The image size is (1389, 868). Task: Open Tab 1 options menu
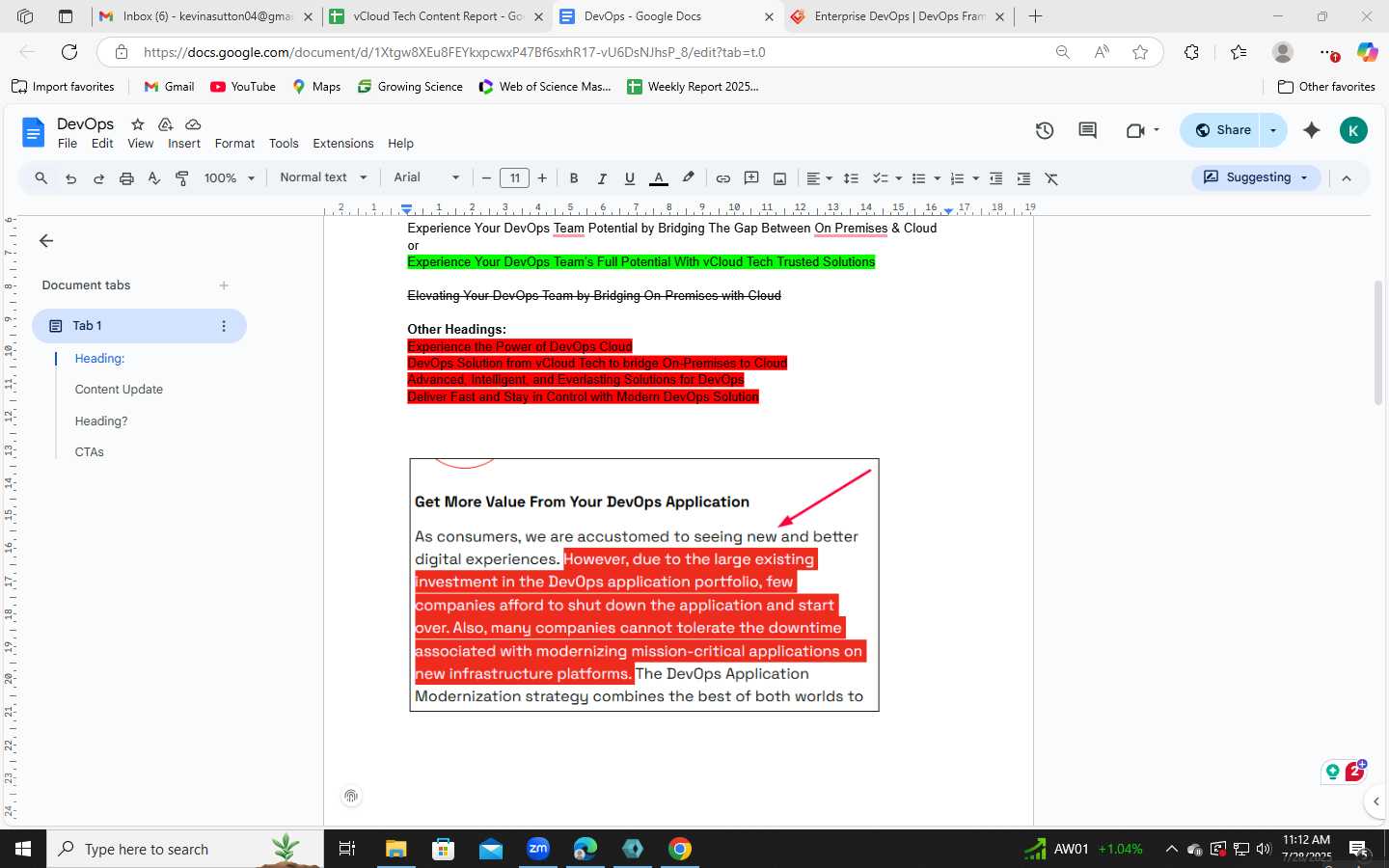coord(224,326)
